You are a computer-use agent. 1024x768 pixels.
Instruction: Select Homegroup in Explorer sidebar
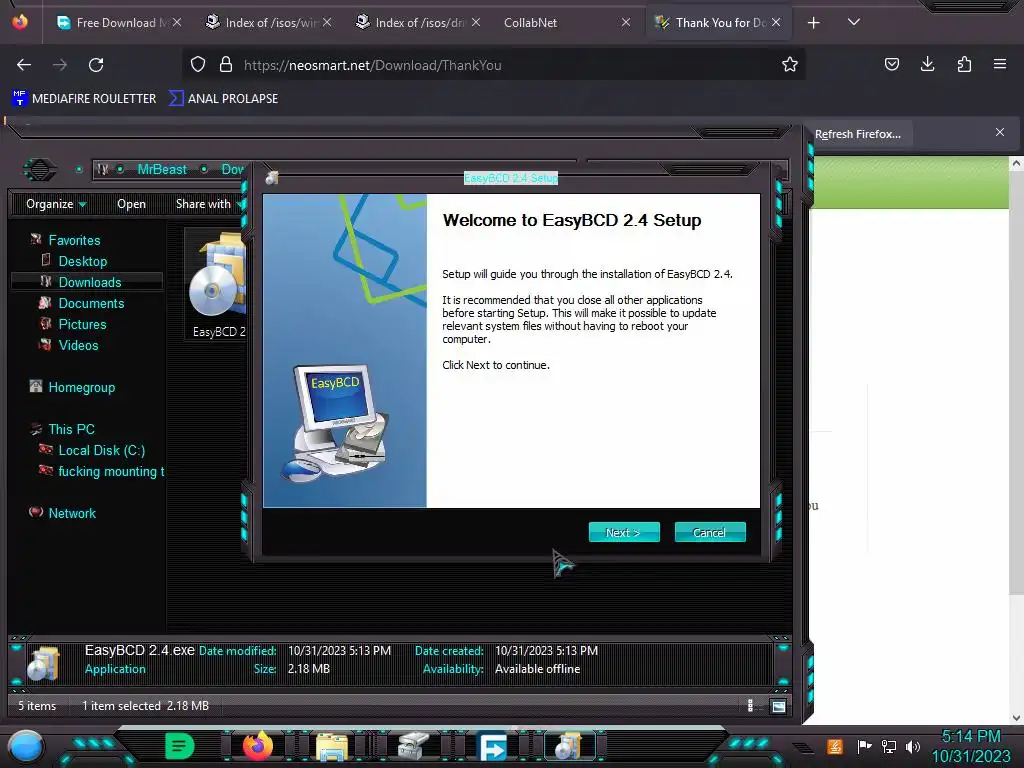click(x=82, y=387)
